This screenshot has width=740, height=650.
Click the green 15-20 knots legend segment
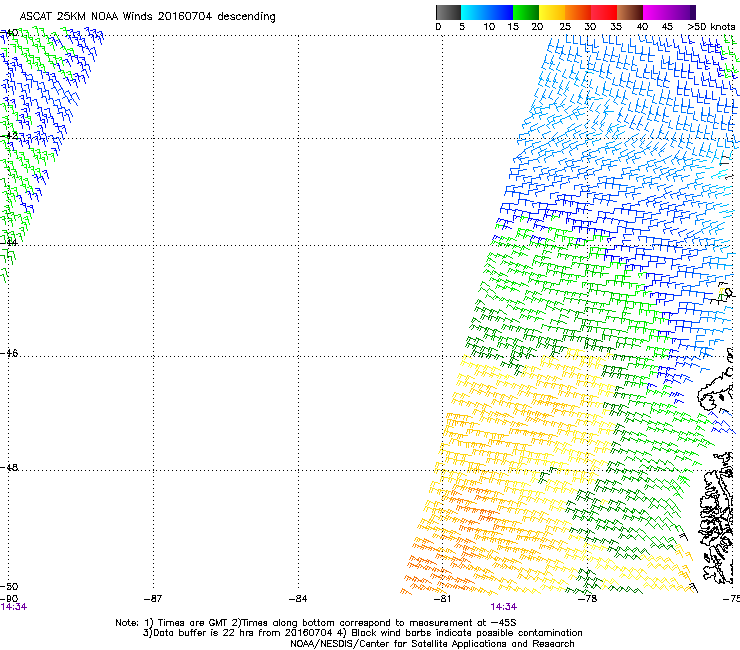pyautogui.click(x=526, y=12)
